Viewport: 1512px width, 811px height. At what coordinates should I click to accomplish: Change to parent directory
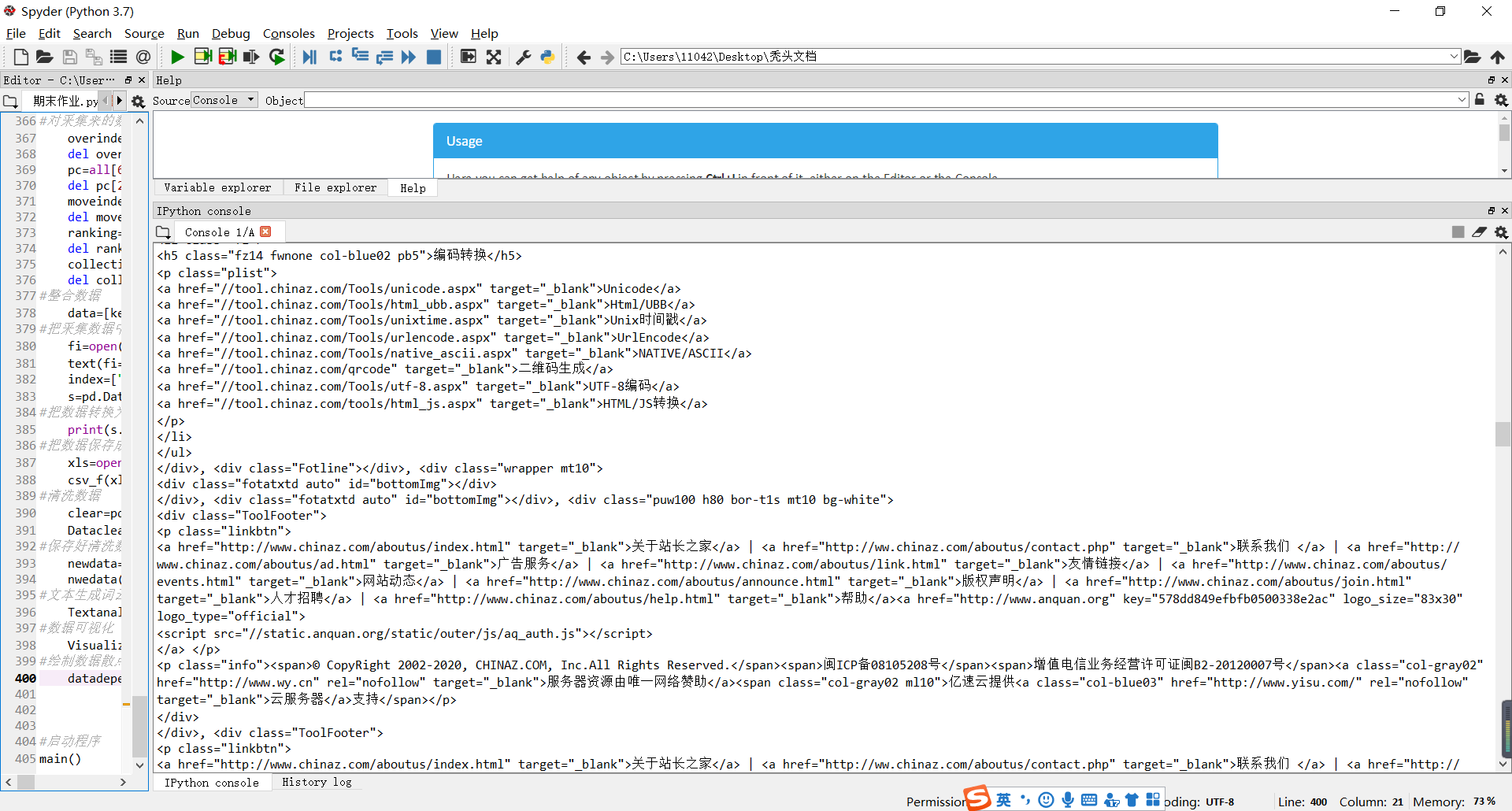1498,57
